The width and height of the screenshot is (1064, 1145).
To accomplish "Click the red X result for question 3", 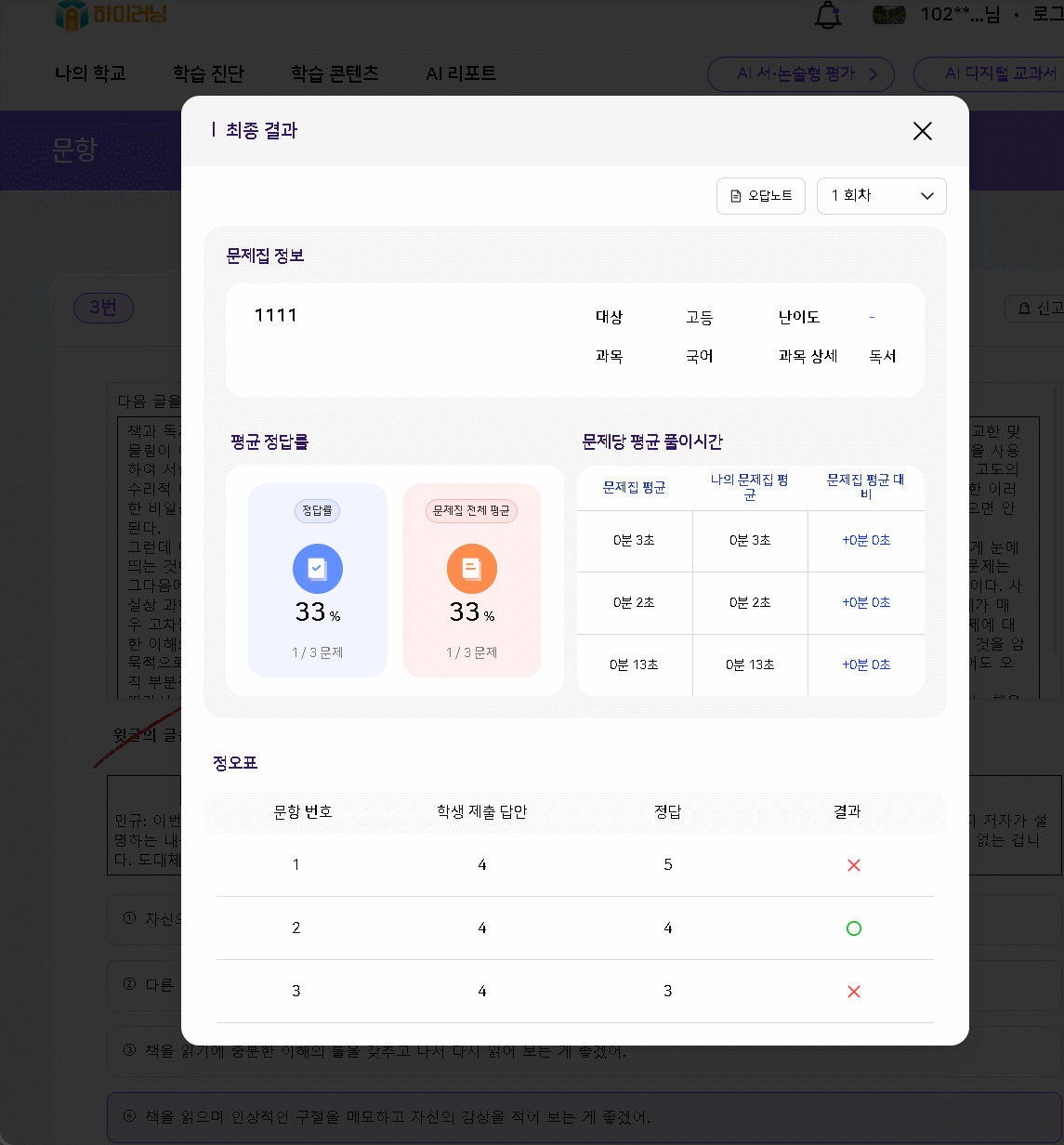I will 854,992.
